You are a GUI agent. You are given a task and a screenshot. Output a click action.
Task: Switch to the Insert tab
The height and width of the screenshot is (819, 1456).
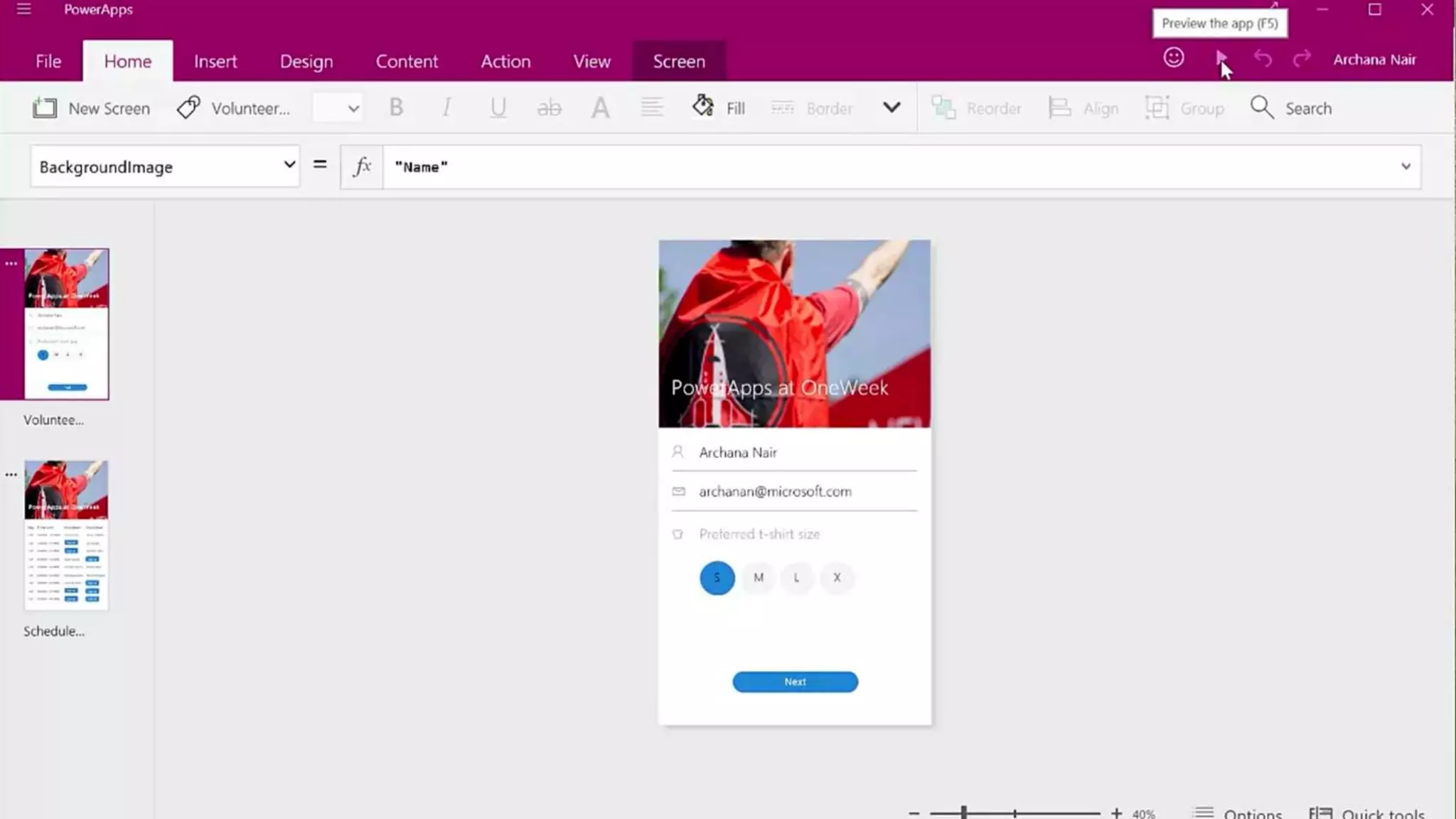215,62
